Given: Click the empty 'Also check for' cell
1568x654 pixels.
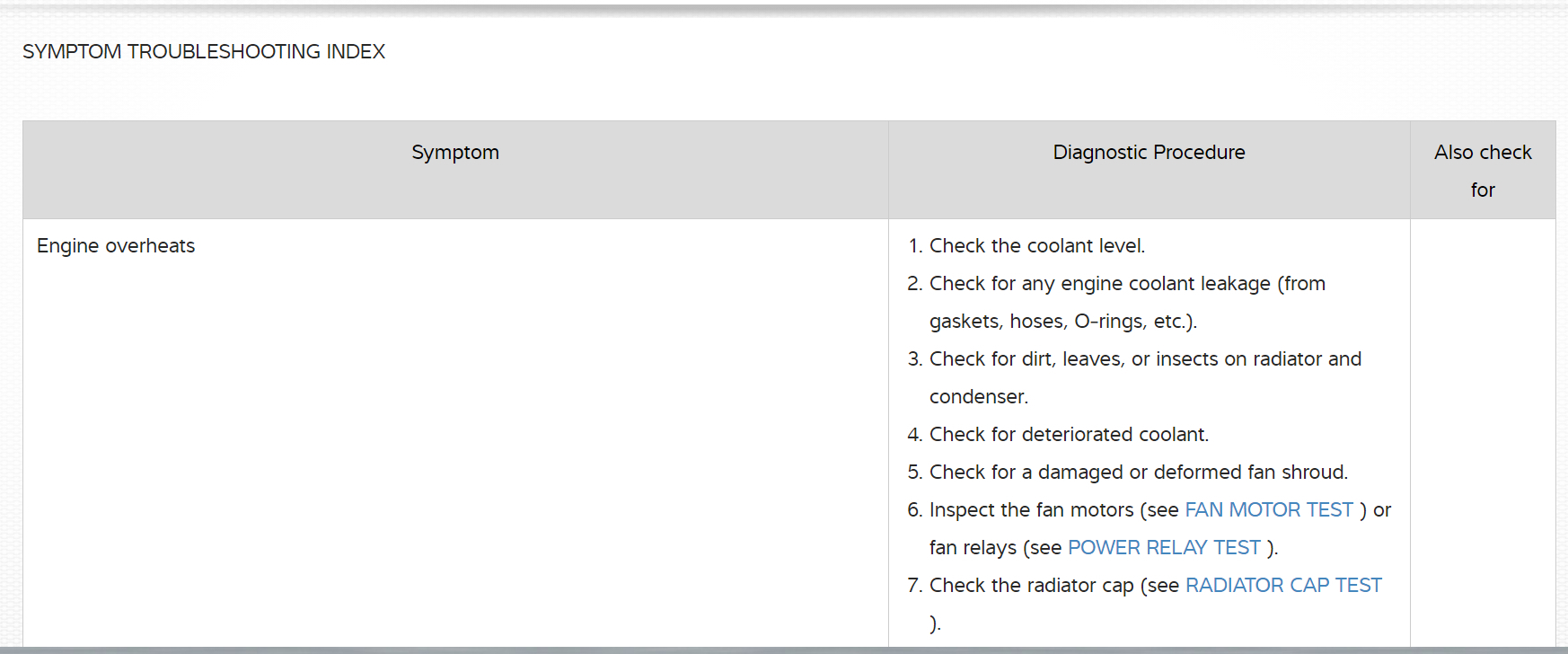Looking at the screenshot, I should pos(1483,431).
